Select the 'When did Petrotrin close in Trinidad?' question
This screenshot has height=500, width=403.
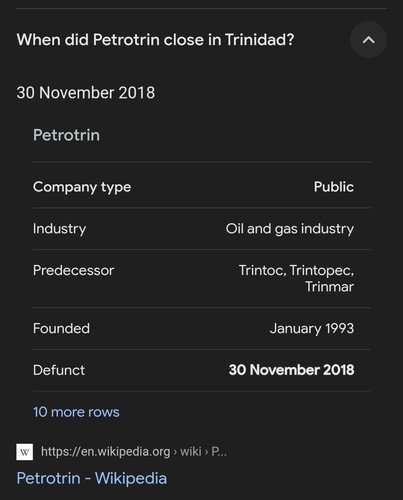[x=155, y=40]
